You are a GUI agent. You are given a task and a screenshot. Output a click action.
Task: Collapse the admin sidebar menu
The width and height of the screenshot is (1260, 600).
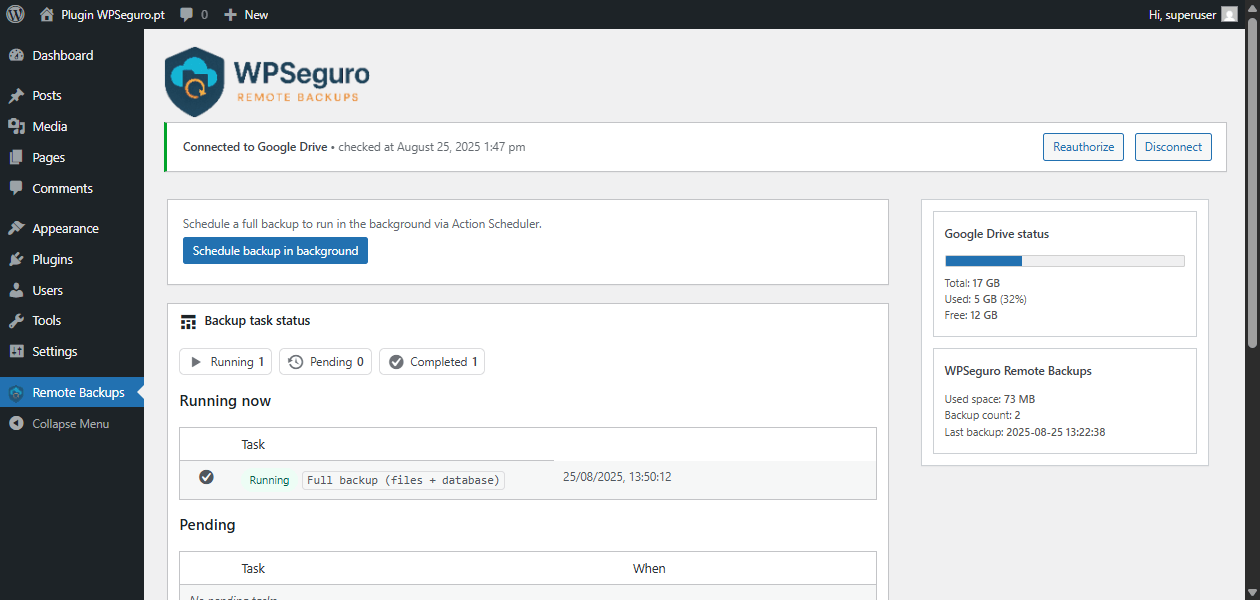coord(70,424)
